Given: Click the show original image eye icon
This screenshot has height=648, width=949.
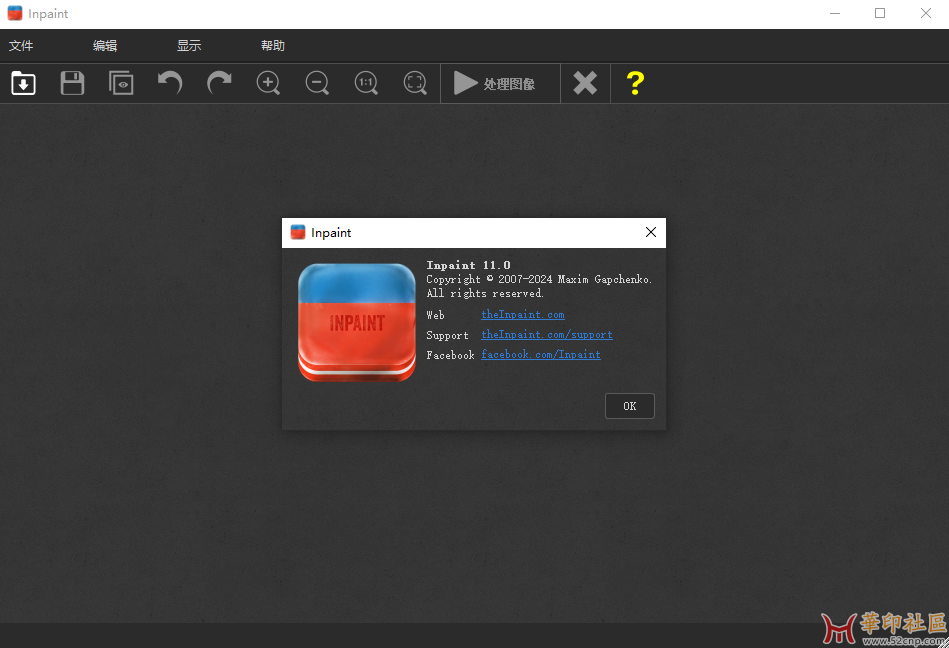Looking at the screenshot, I should pyautogui.click(x=121, y=83).
